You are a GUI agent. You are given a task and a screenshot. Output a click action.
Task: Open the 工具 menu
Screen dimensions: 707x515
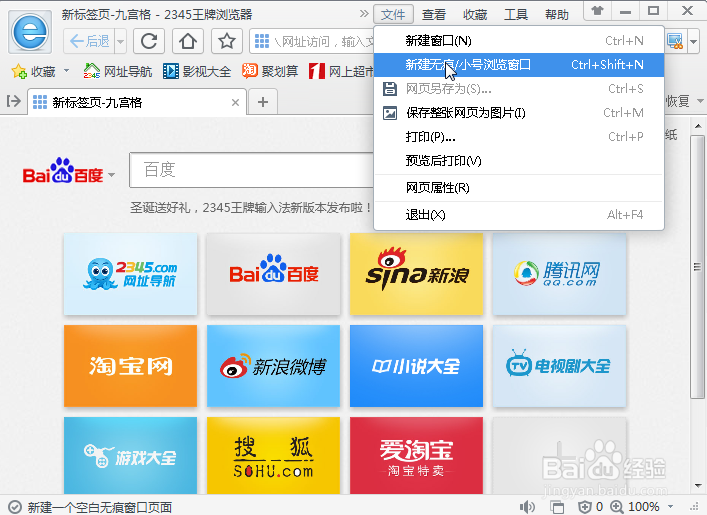(516, 15)
